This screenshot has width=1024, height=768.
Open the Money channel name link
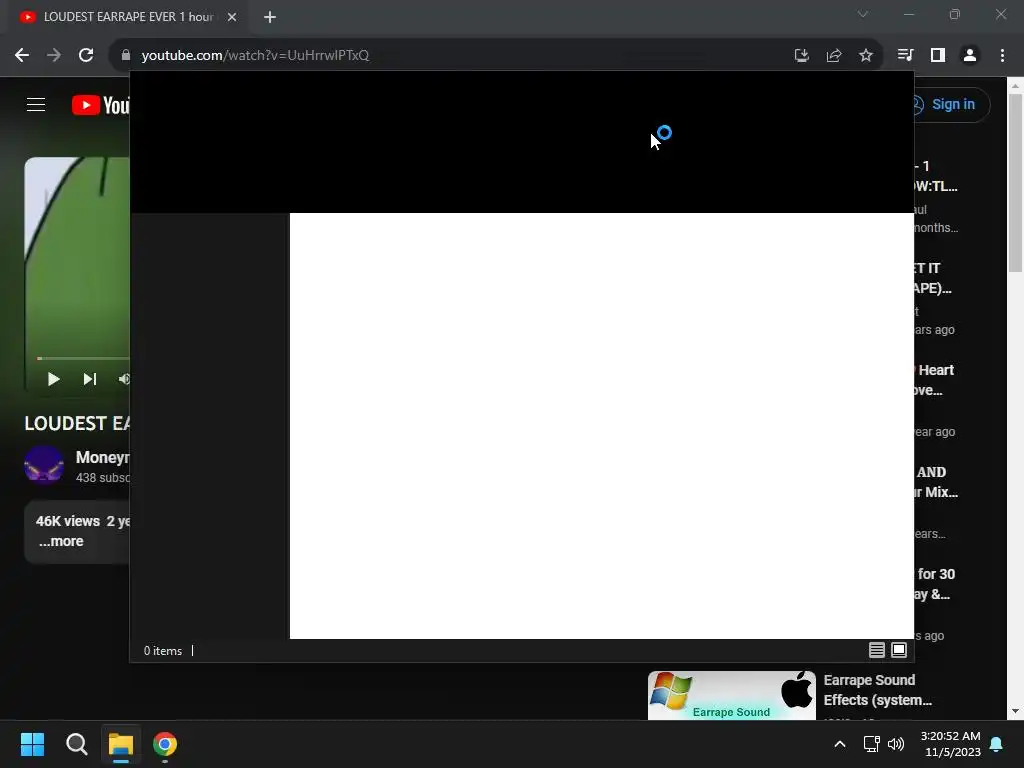pos(103,457)
